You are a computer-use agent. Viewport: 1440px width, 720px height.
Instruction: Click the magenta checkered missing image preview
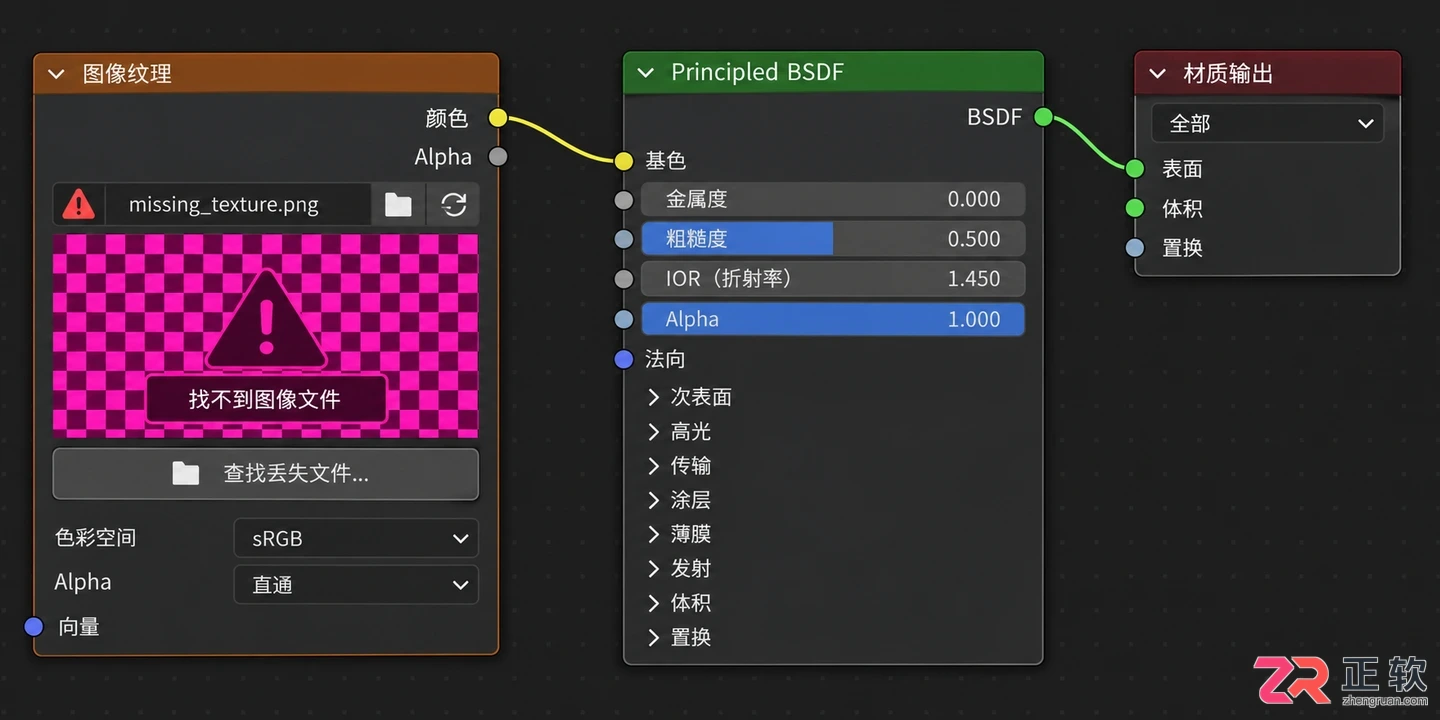pos(265,336)
